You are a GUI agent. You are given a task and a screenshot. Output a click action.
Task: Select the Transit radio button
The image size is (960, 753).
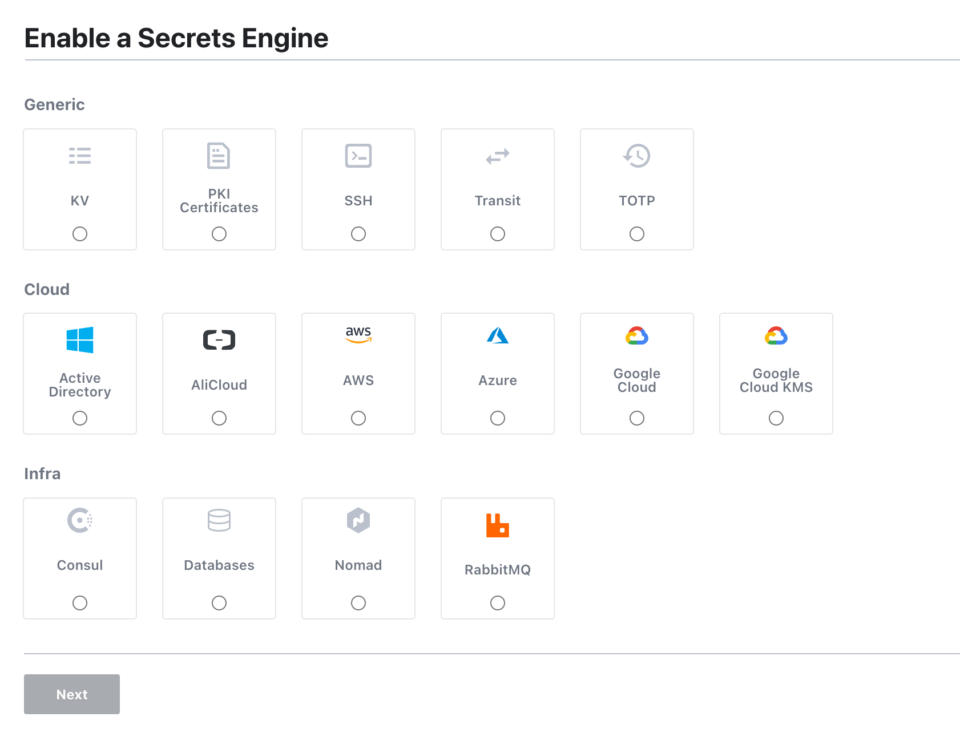click(x=497, y=233)
